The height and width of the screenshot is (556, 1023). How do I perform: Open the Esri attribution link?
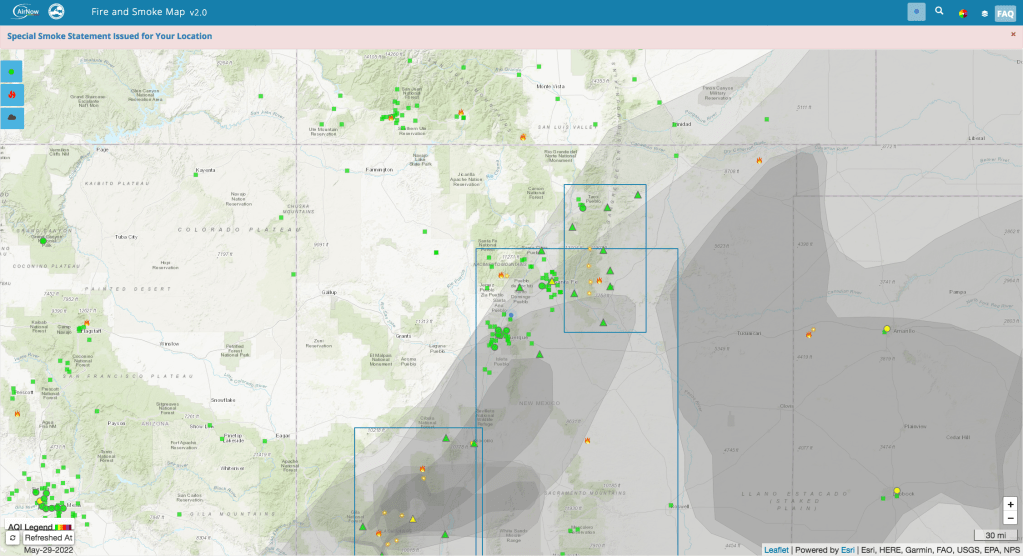pyautogui.click(x=847, y=549)
